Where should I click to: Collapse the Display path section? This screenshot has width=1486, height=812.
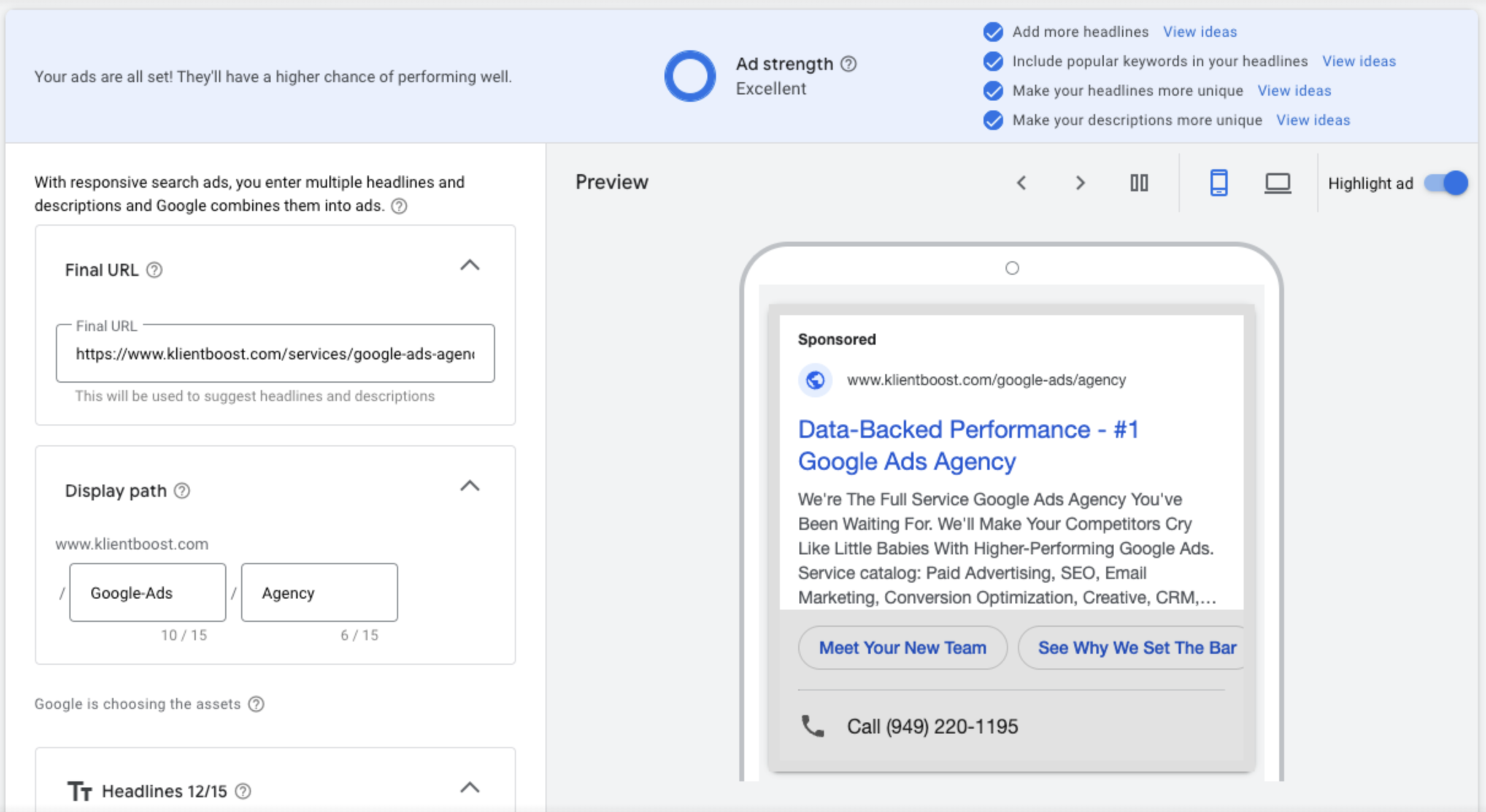[470, 486]
